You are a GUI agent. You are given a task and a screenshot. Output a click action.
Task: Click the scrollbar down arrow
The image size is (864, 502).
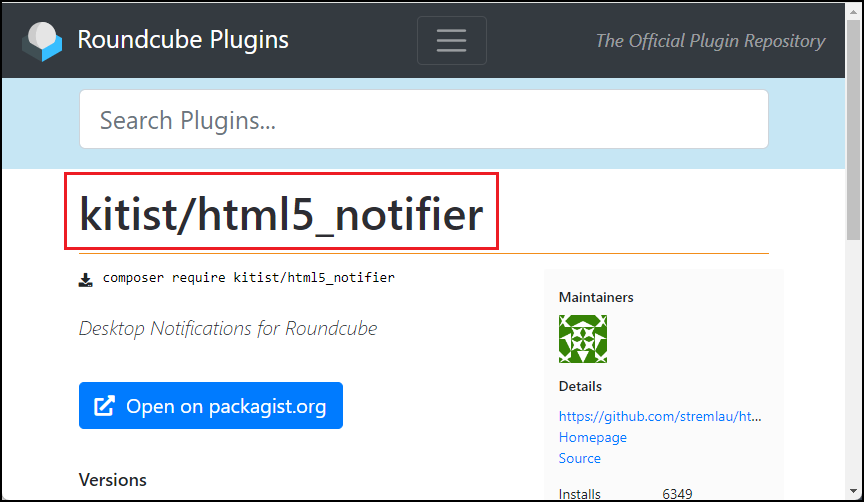[x=854, y=491]
